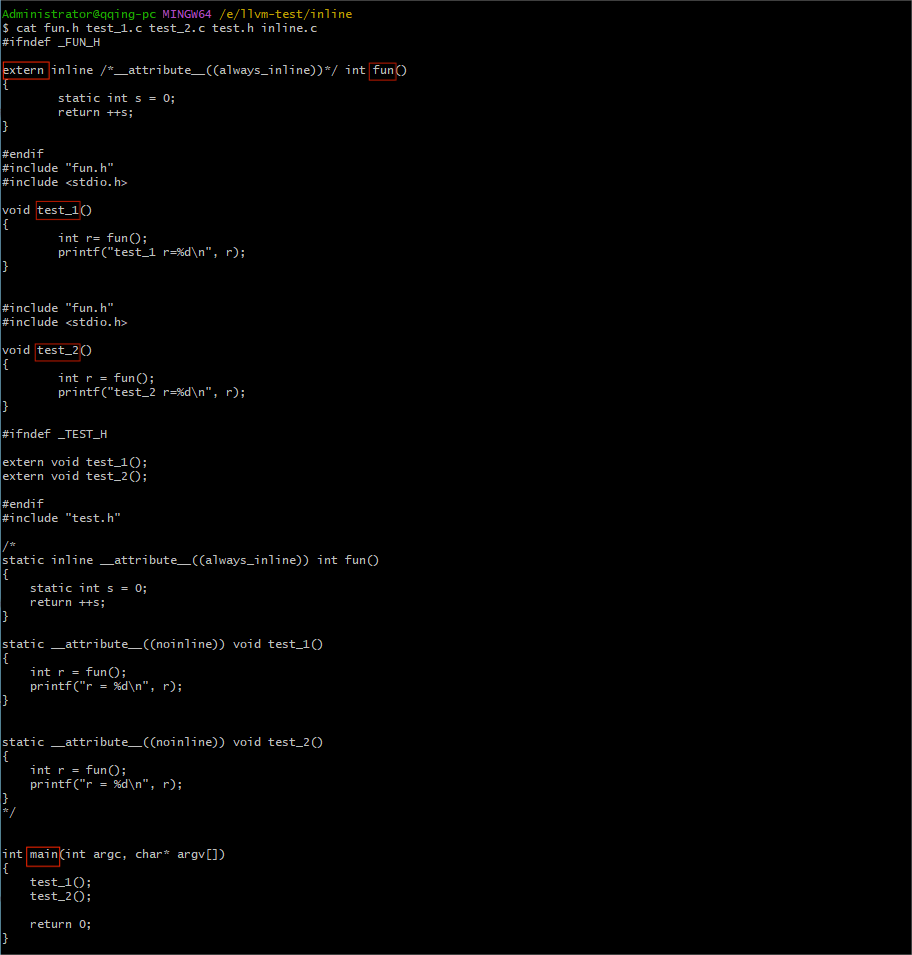Click the printf test_2 r=%d line
The image size is (912, 955).
(152, 392)
